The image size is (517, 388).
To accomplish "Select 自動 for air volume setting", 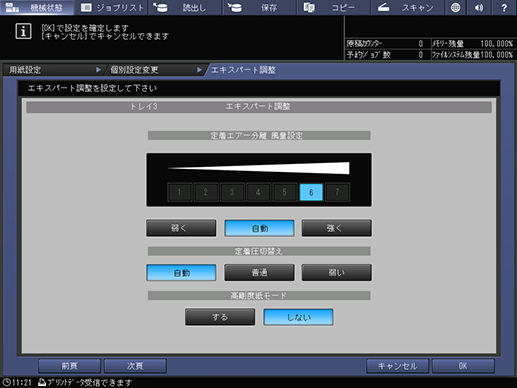I will [259, 228].
